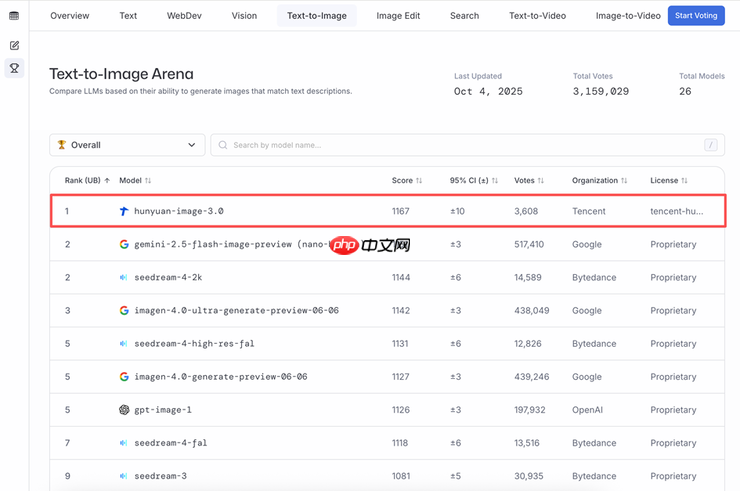Click the Google logo beside imagen-4.0-ultra-generate-preview
Screen dimensions: 740x491
point(124,311)
